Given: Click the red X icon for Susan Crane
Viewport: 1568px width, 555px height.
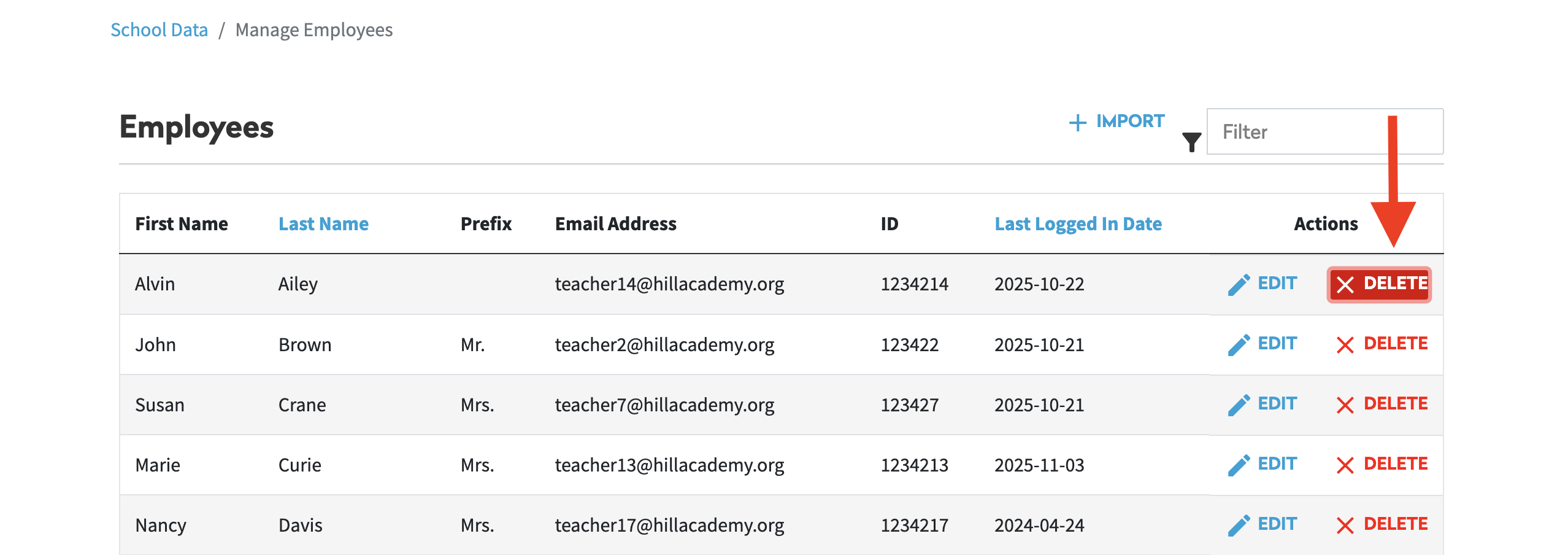Looking at the screenshot, I should click(x=1345, y=405).
